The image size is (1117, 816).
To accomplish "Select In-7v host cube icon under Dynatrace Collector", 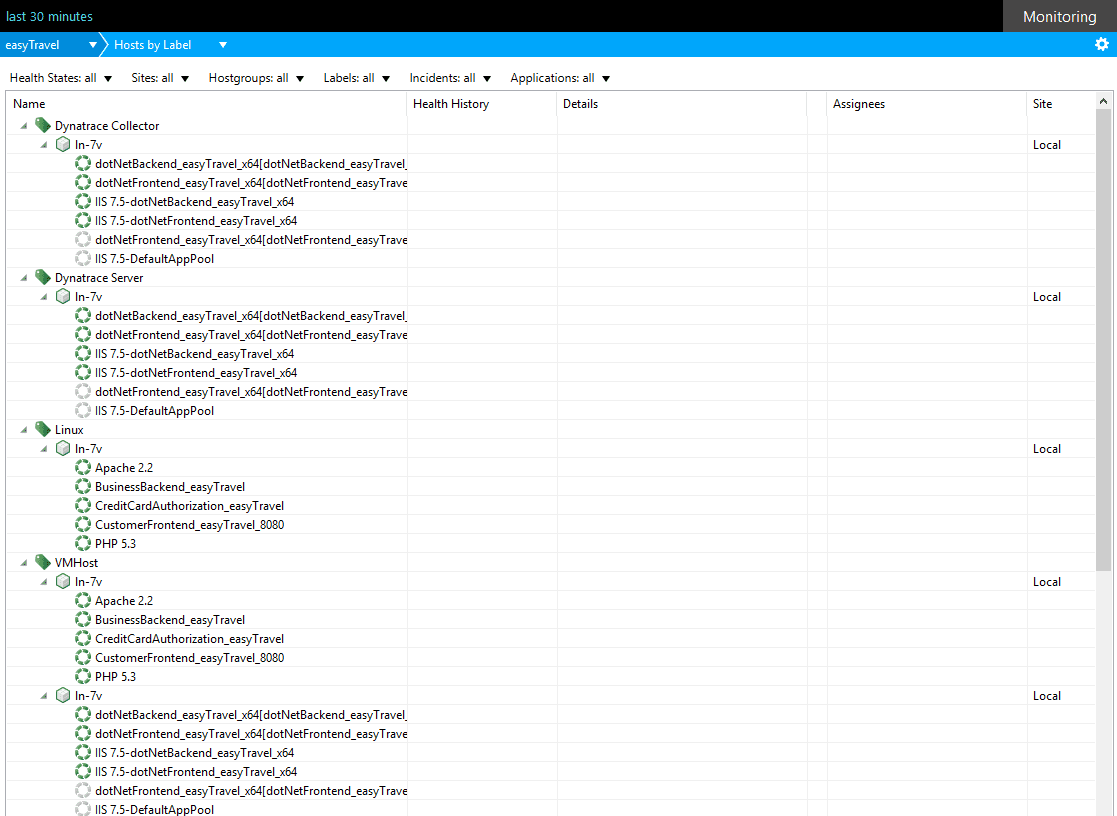I will tap(63, 145).
